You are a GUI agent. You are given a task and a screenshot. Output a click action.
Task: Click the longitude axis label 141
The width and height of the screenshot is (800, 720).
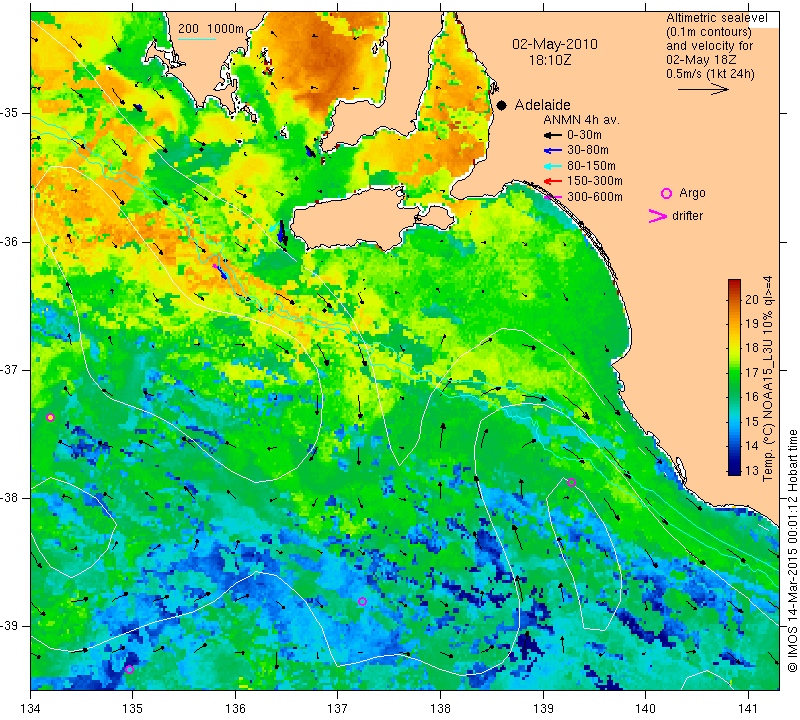point(748,709)
